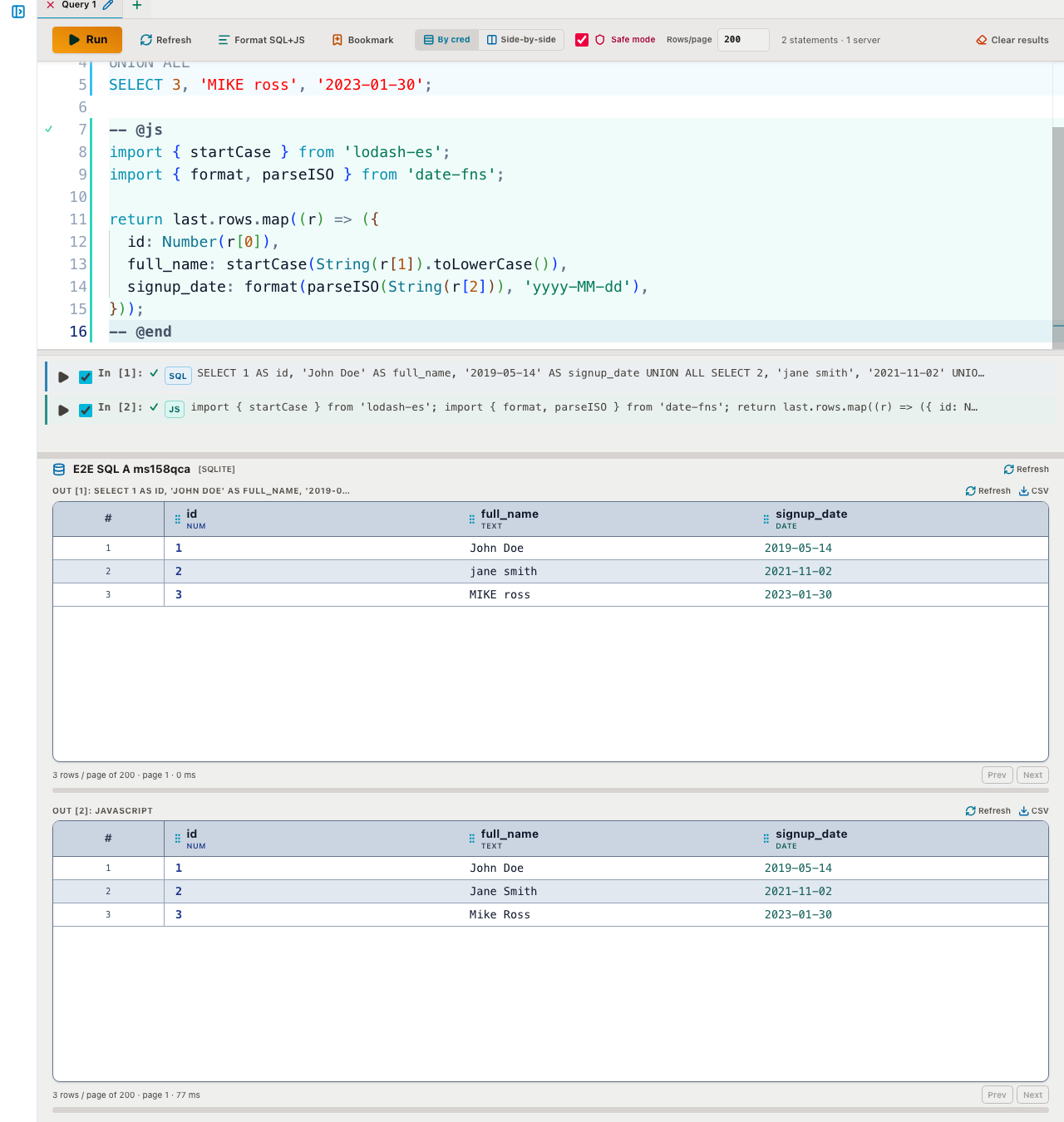Click 2019-05-14 in OUT [1] table
The width and height of the screenshot is (1064, 1122).
pyautogui.click(x=798, y=549)
